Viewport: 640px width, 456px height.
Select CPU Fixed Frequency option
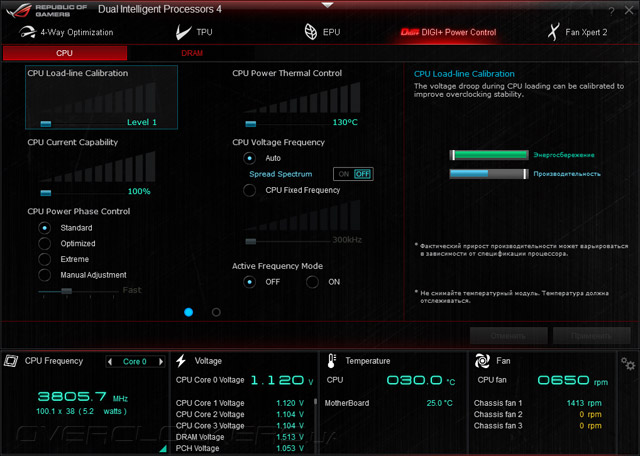pyautogui.click(x=249, y=190)
